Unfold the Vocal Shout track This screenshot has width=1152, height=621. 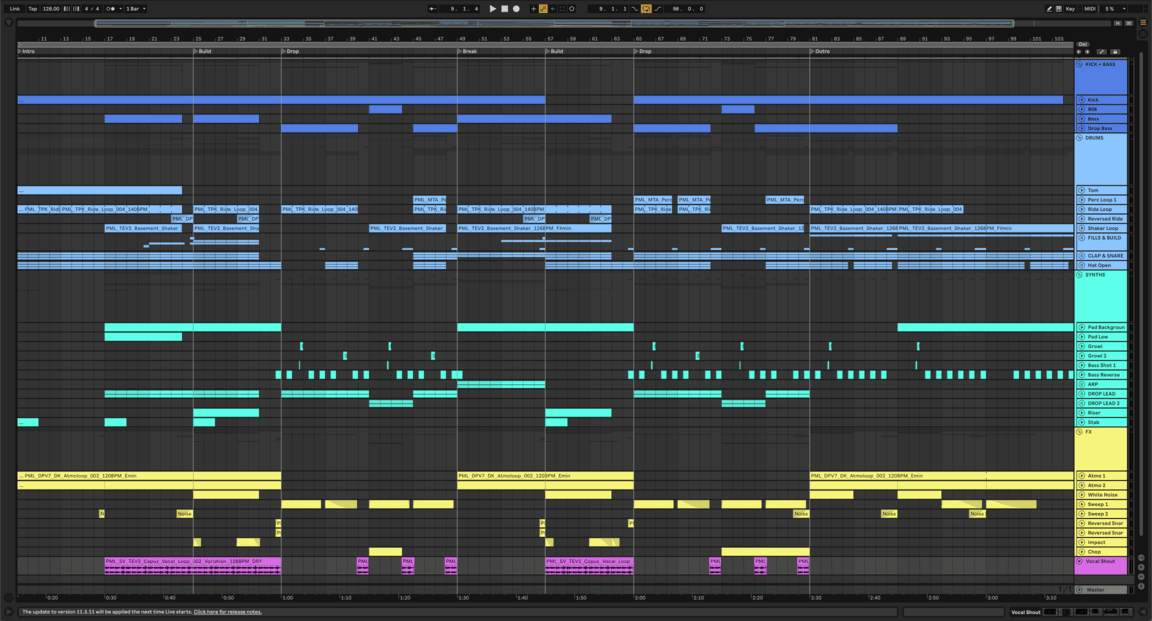tap(1080, 562)
